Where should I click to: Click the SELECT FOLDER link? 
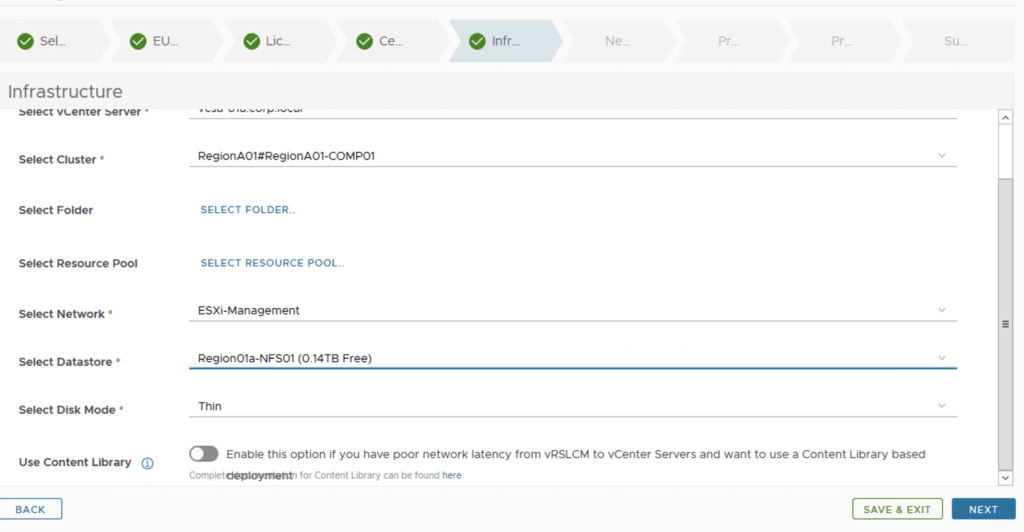(x=247, y=210)
